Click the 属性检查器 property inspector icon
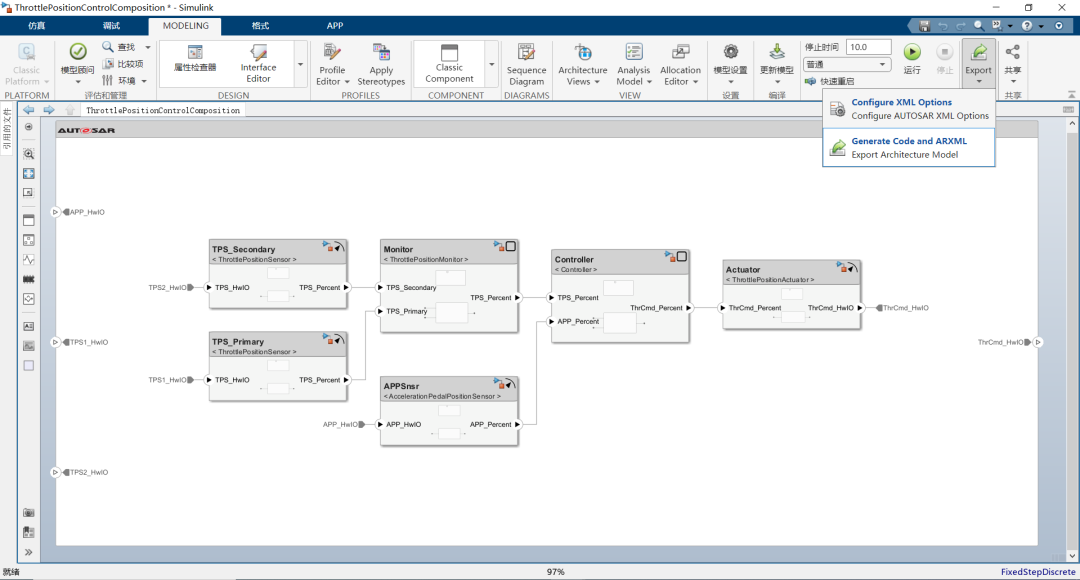1080x580 pixels. click(195, 54)
